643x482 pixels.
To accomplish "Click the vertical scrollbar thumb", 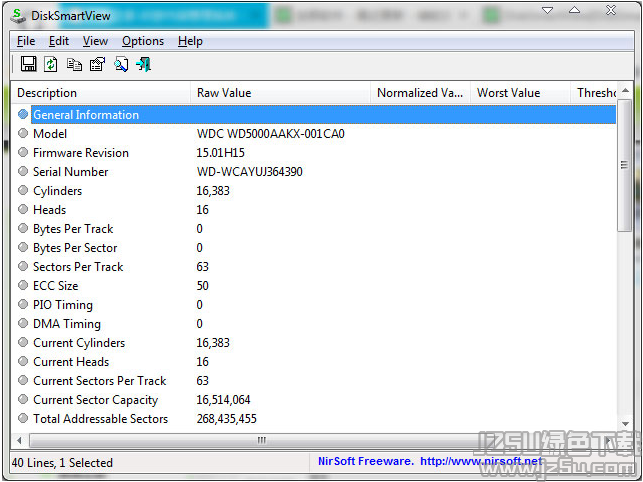I will (x=625, y=165).
